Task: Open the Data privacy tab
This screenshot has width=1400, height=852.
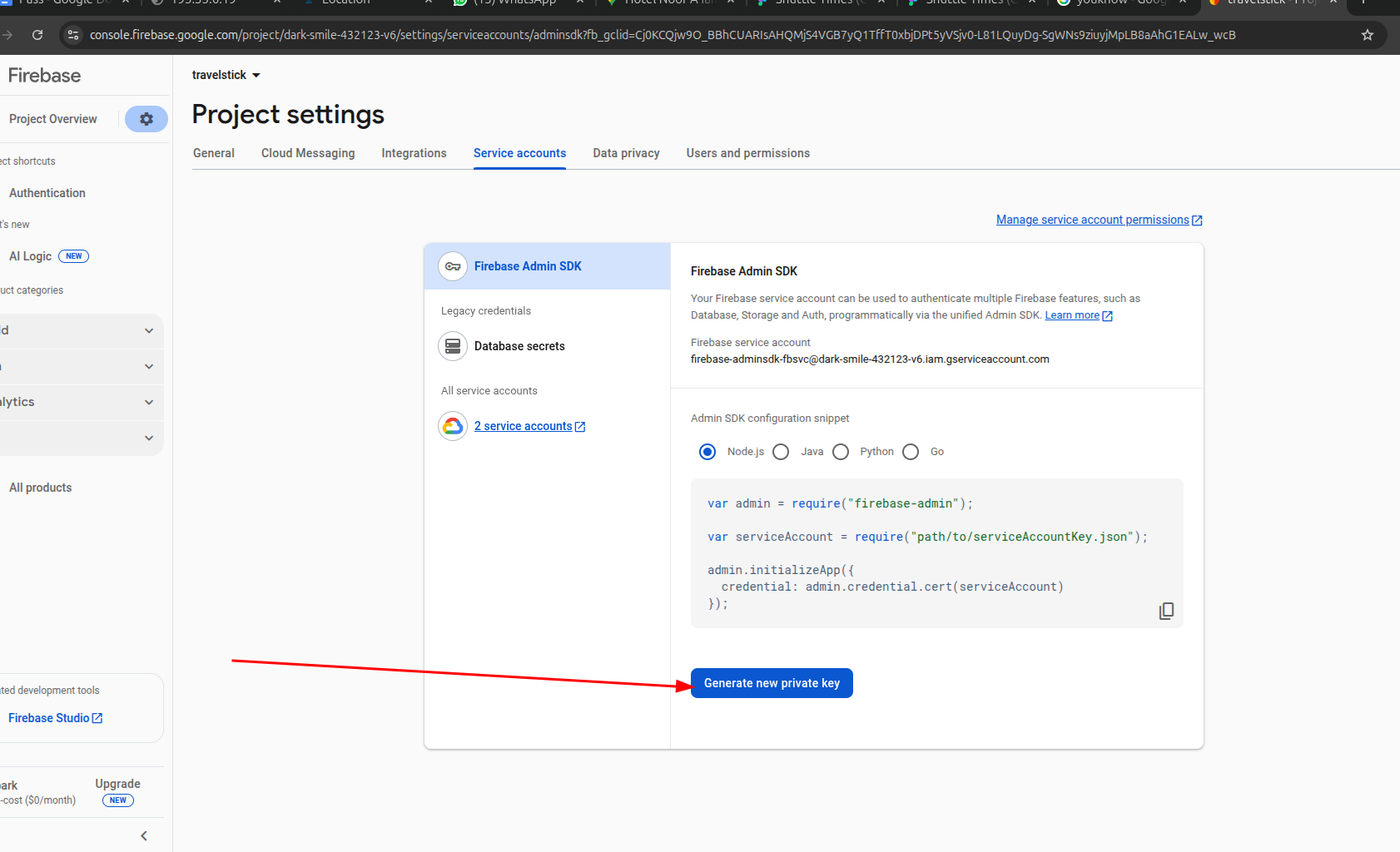Action: pos(626,153)
